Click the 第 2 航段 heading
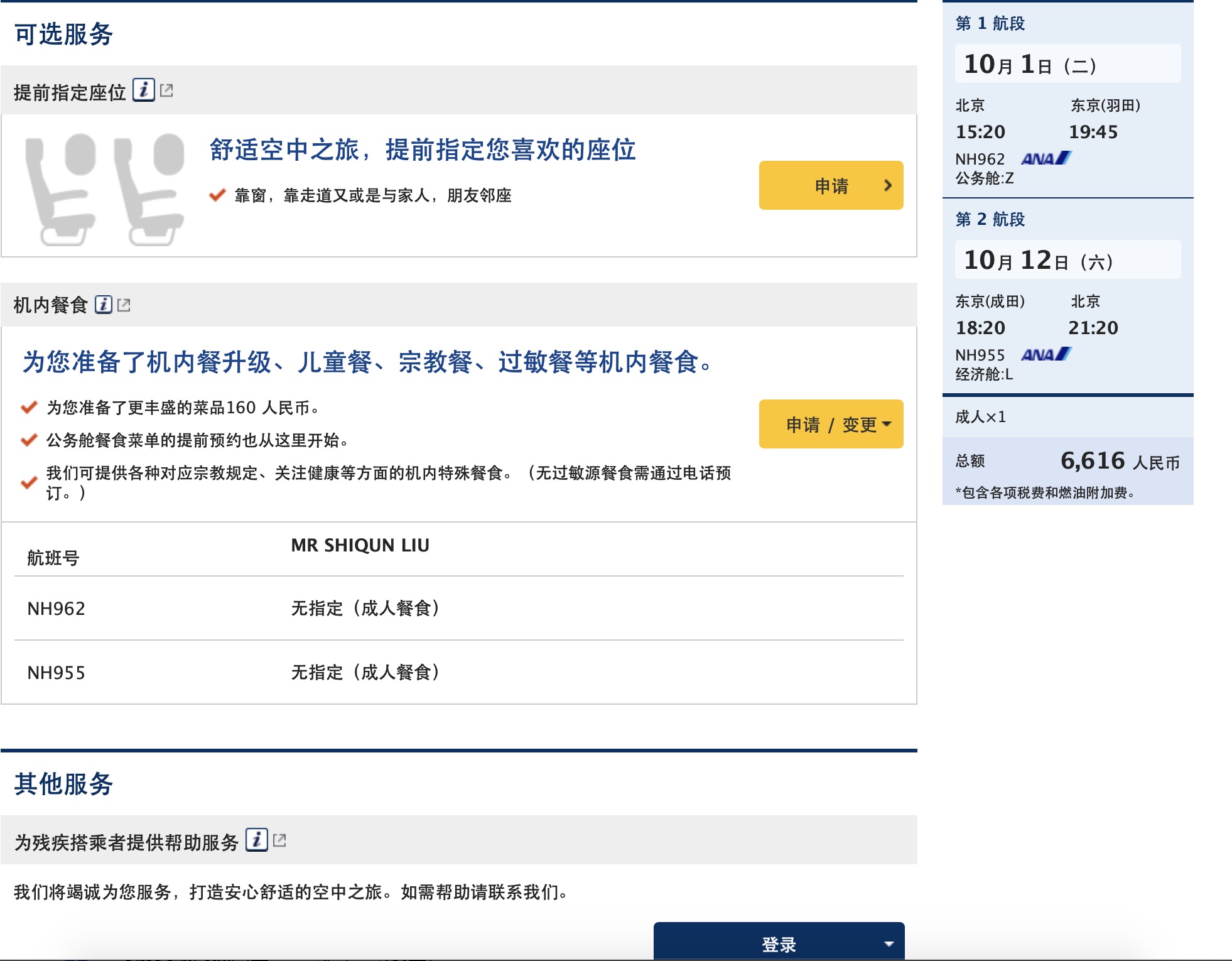Screen dimensions: 1232x961 (990, 219)
